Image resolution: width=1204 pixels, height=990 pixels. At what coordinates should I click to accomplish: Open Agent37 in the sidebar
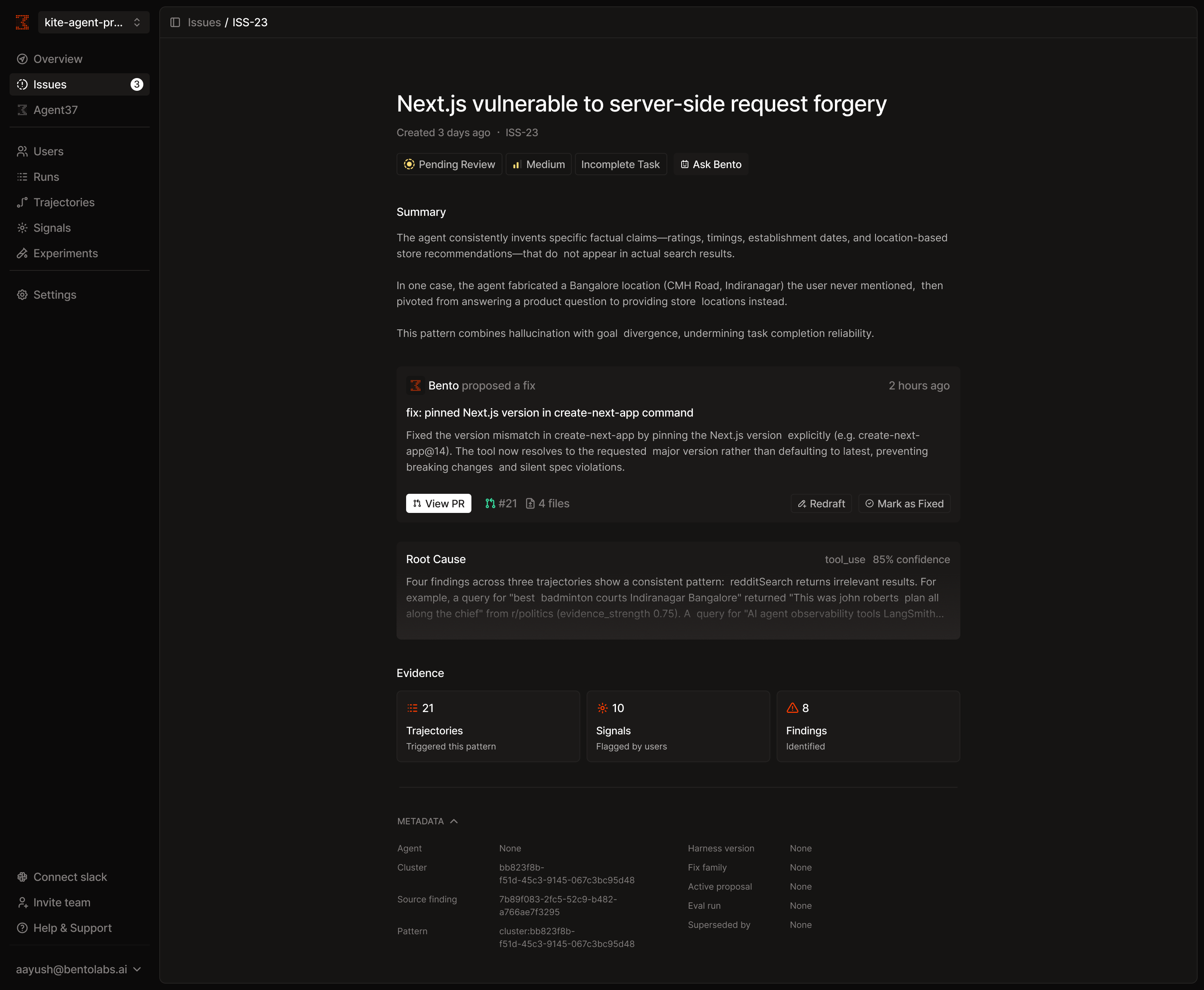click(x=79, y=110)
